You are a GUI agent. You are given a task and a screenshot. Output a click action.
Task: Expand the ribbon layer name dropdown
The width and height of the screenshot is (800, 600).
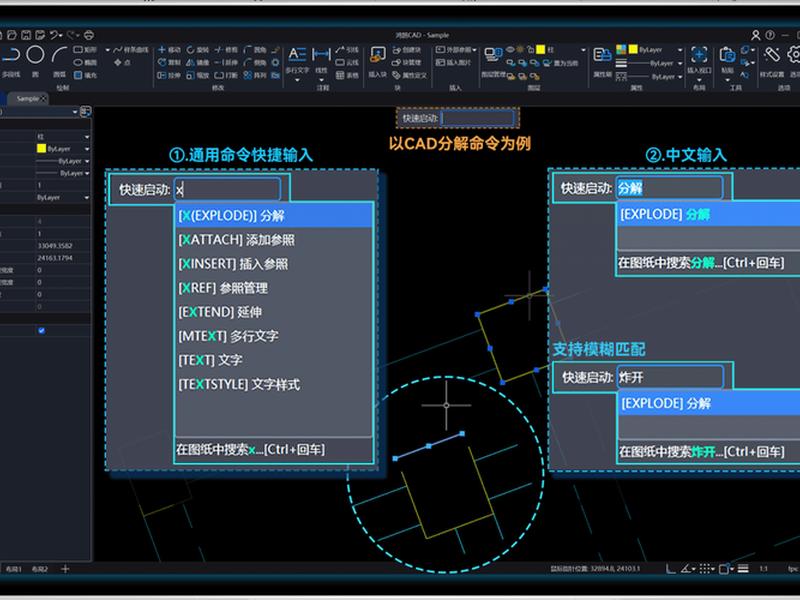[x=583, y=49]
